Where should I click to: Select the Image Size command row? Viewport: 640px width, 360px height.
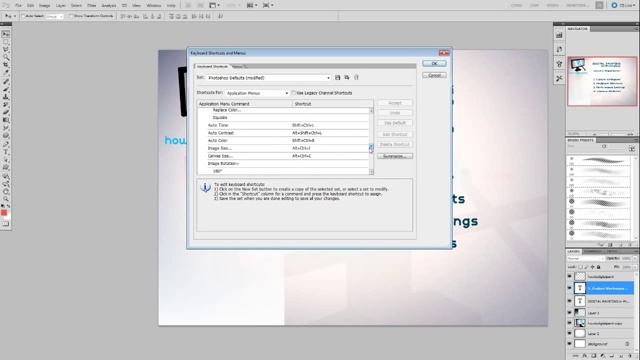coord(283,148)
